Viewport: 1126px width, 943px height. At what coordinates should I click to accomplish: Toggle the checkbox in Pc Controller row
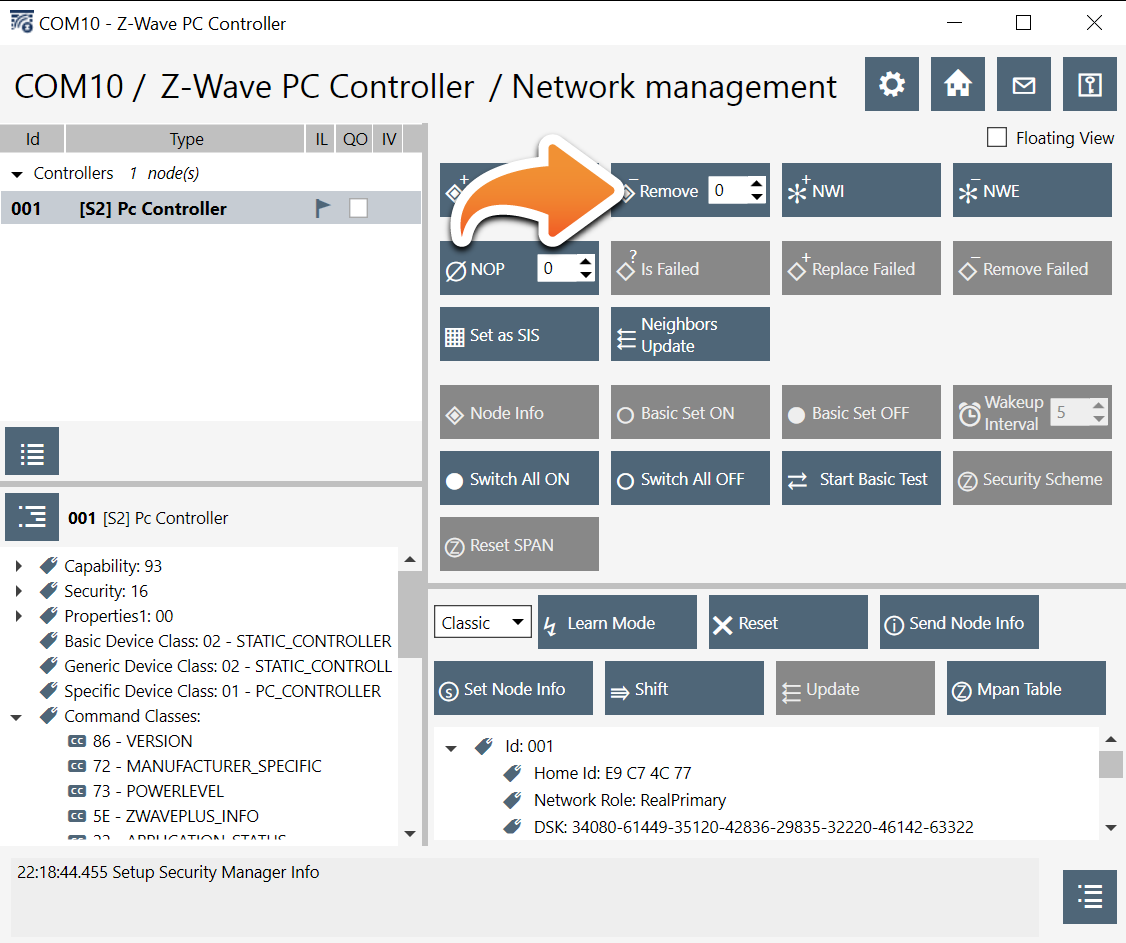pyautogui.click(x=358, y=208)
